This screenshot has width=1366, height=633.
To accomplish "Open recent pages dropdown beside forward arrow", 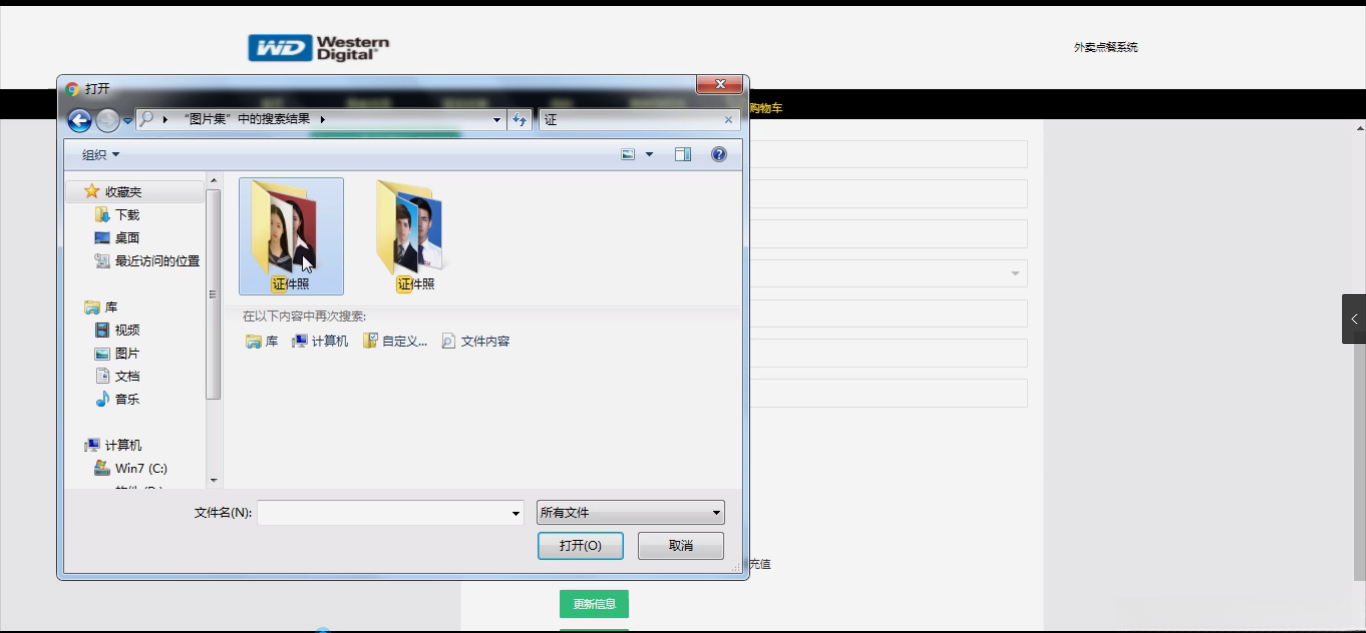I will pos(128,121).
